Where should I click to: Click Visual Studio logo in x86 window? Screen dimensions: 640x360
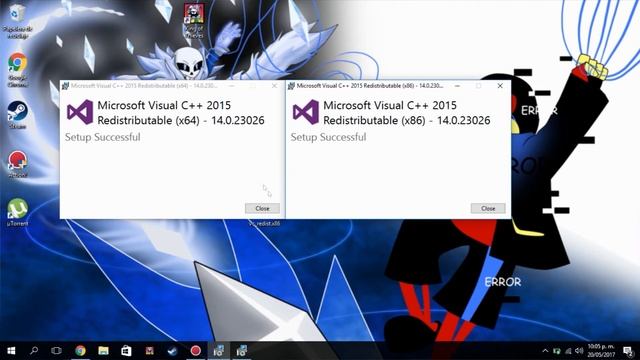305,112
